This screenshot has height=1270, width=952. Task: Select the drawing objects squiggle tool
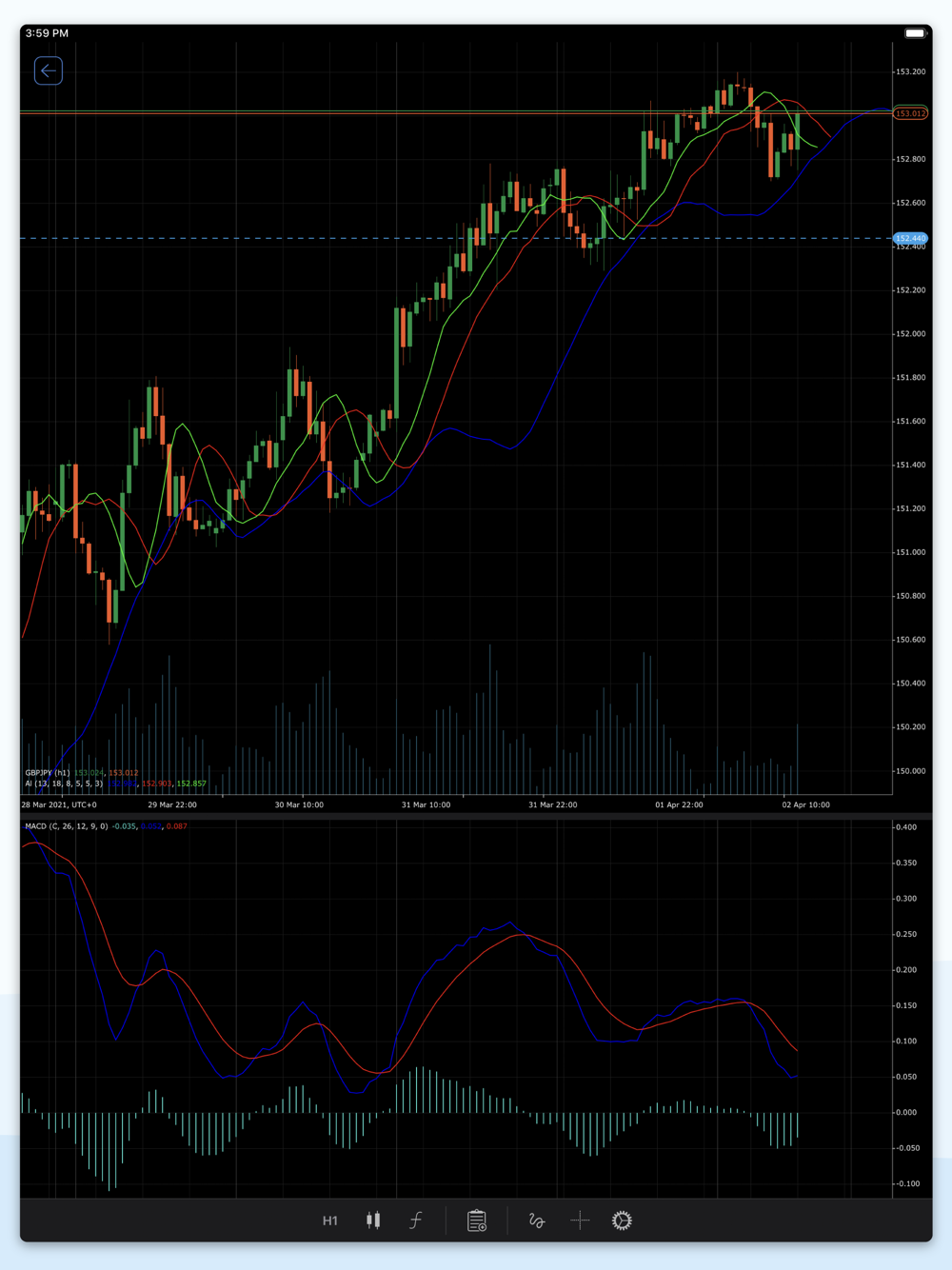point(537,1220)
